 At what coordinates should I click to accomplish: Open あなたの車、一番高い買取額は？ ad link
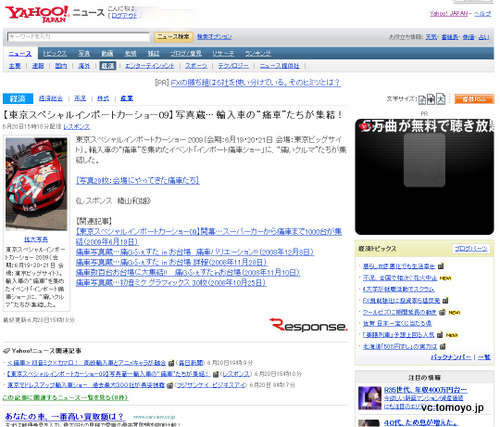pyautogui.click(x=64, y=416)
